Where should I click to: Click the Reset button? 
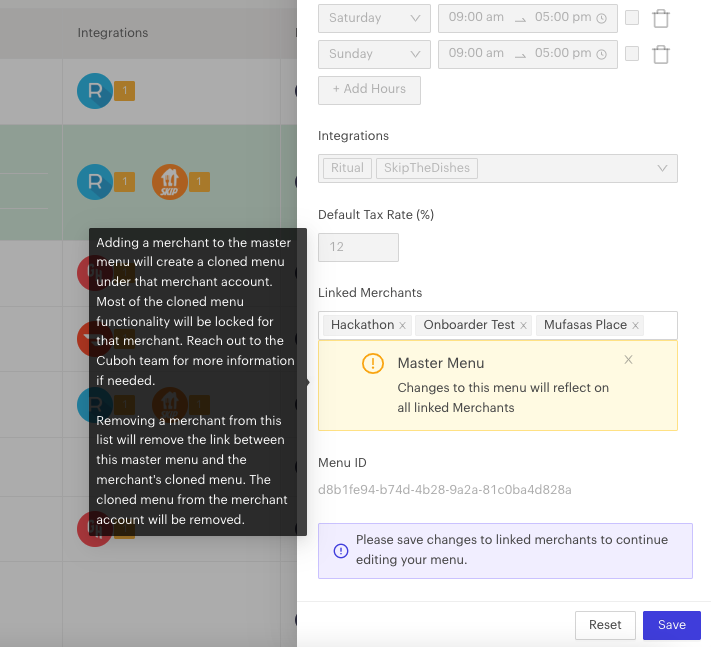pos(605,625)
